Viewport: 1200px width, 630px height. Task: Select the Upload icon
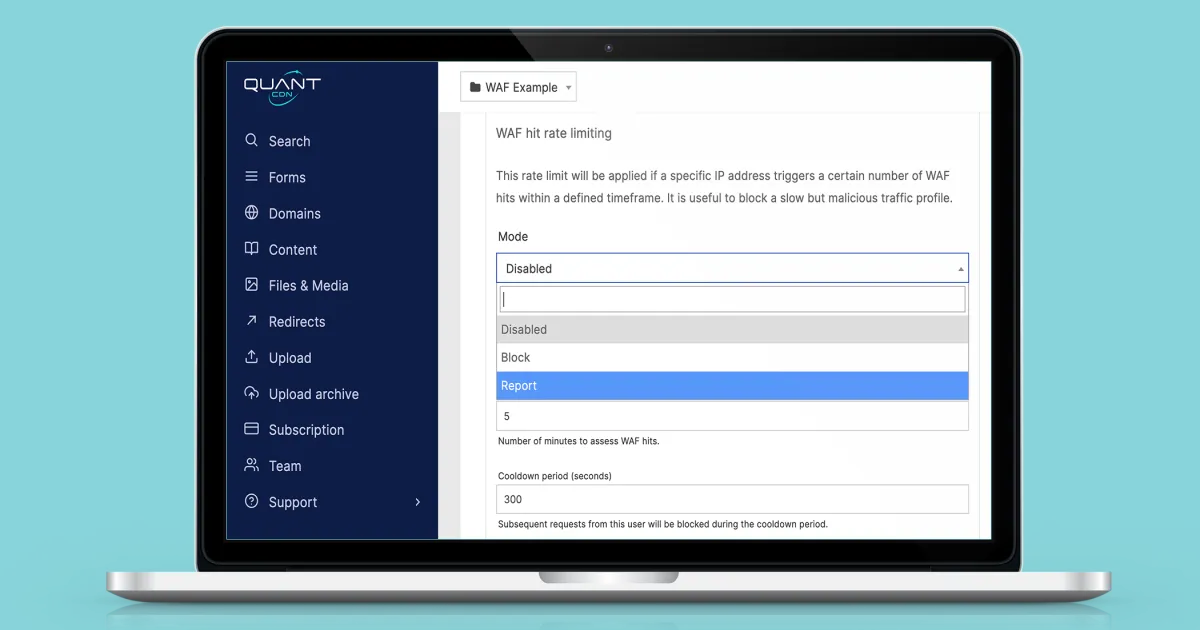click(252, 357)
